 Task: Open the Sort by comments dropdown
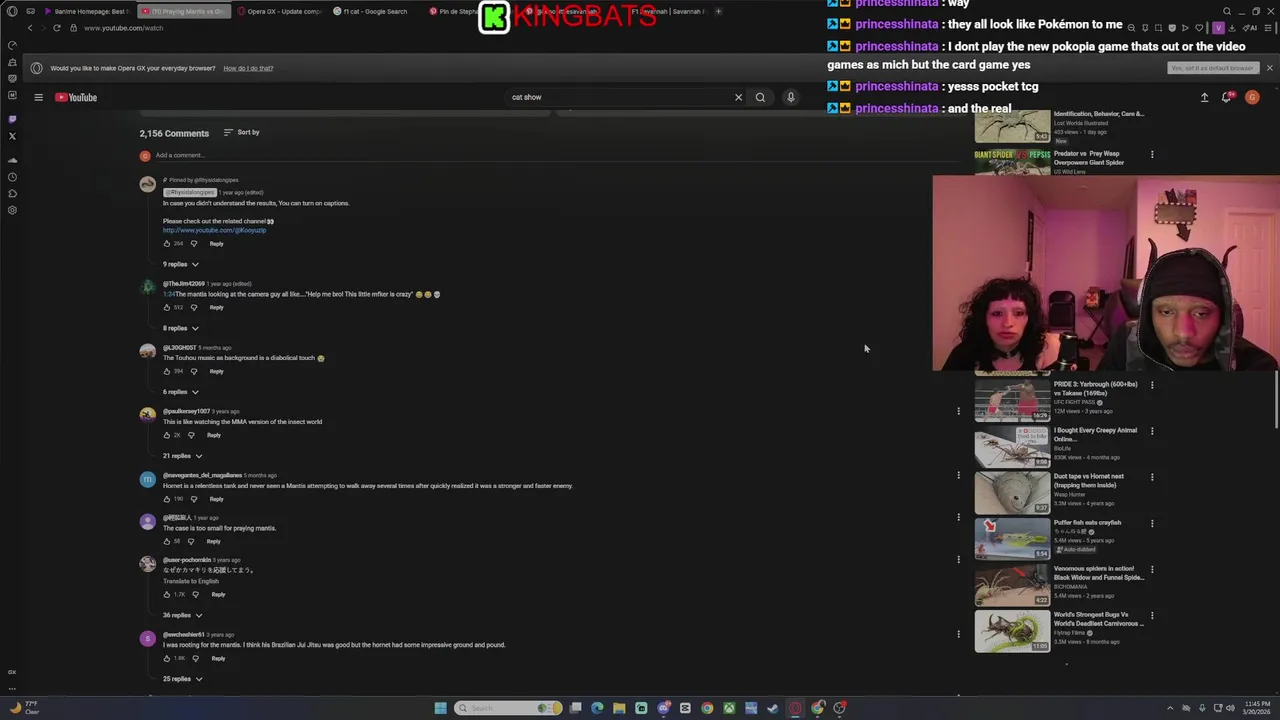coord(241,132)
